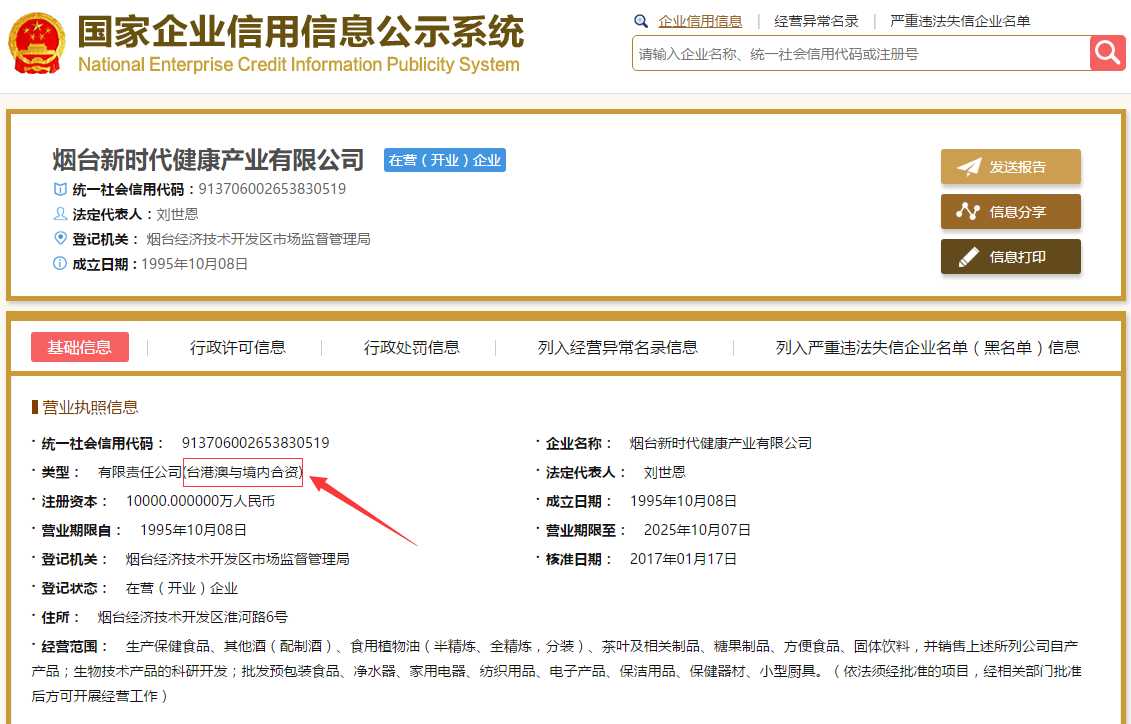Click the share graph icon on 信息分享

968,211
